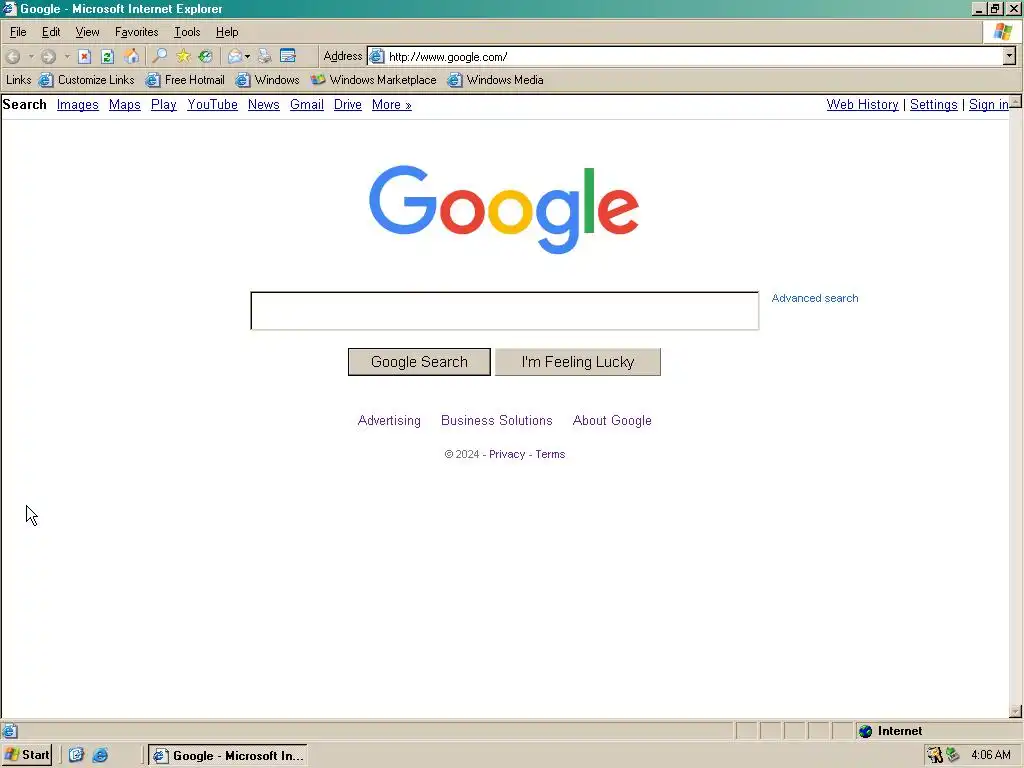Viewport: 1024px width, 768px height.
Task: Open the Settings link
Action: pyautogui.click(x=934, y=104)
